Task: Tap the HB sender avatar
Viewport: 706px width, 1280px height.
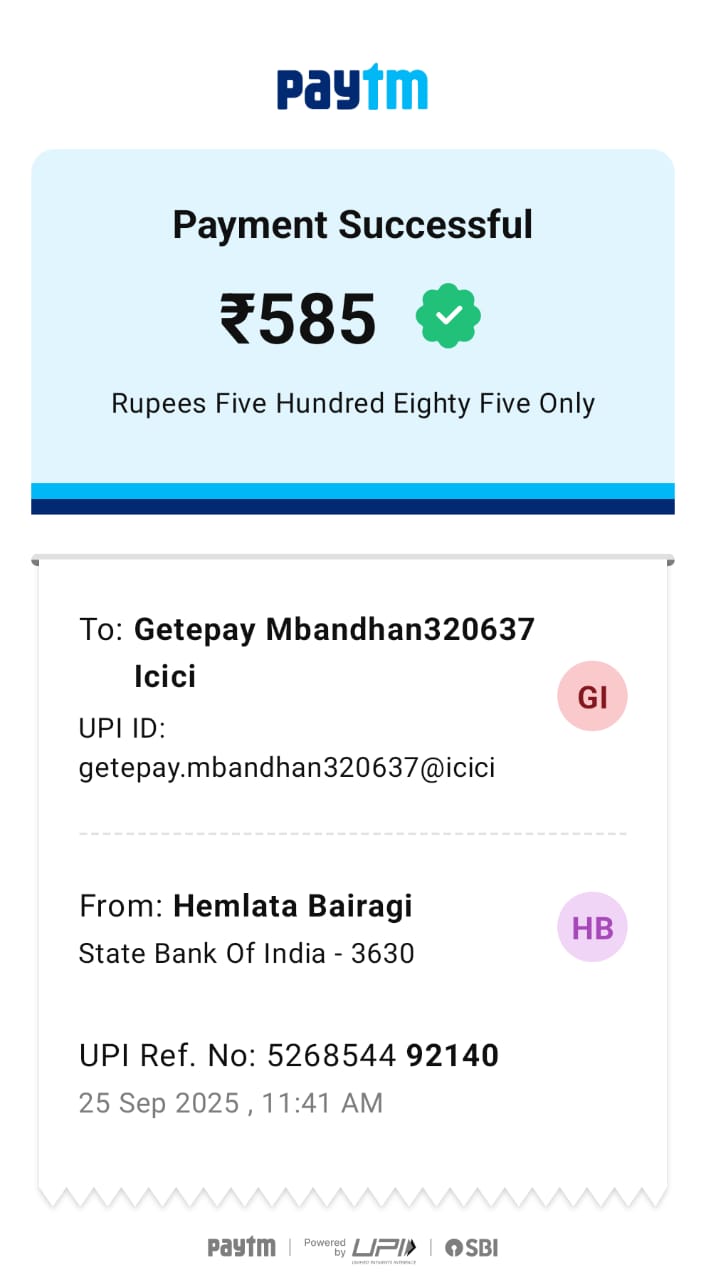Action: pos(592,927)
